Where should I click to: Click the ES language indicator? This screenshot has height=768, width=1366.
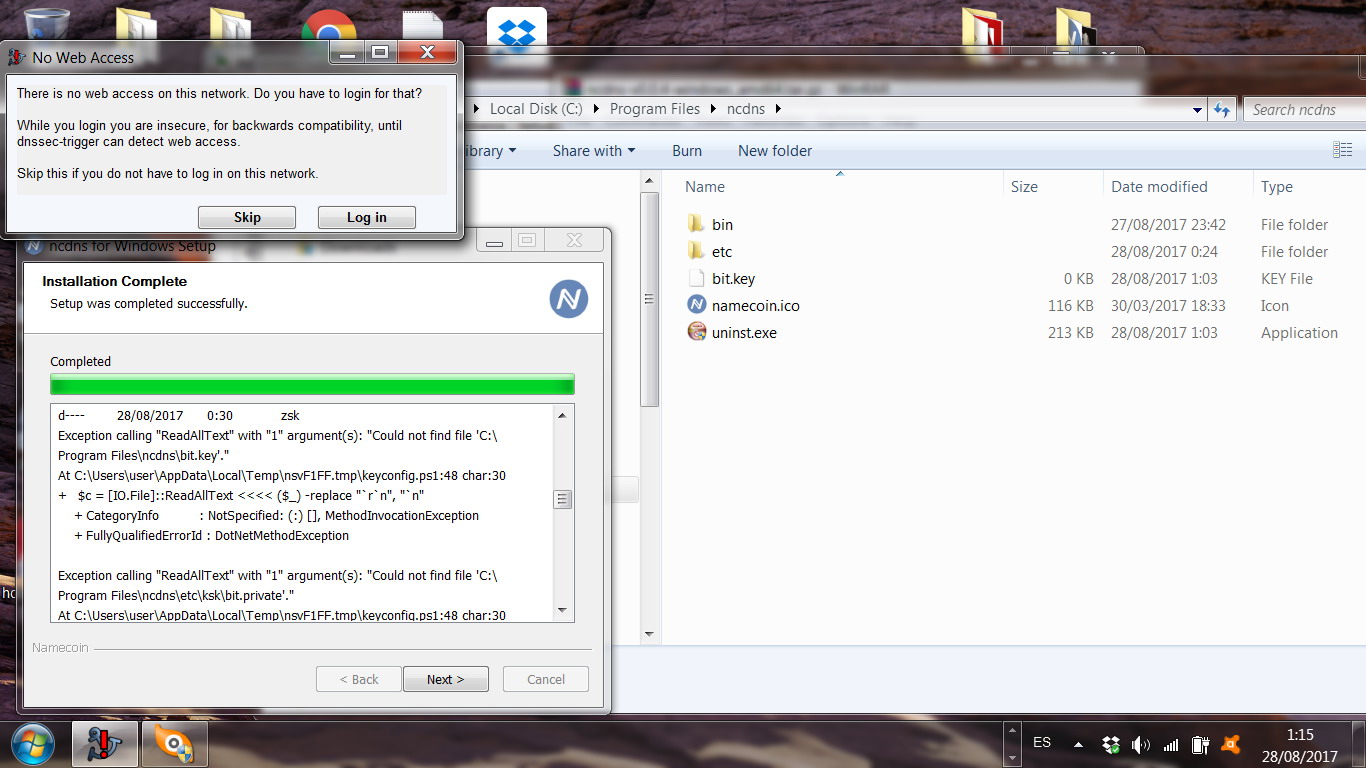point(1042,742)
